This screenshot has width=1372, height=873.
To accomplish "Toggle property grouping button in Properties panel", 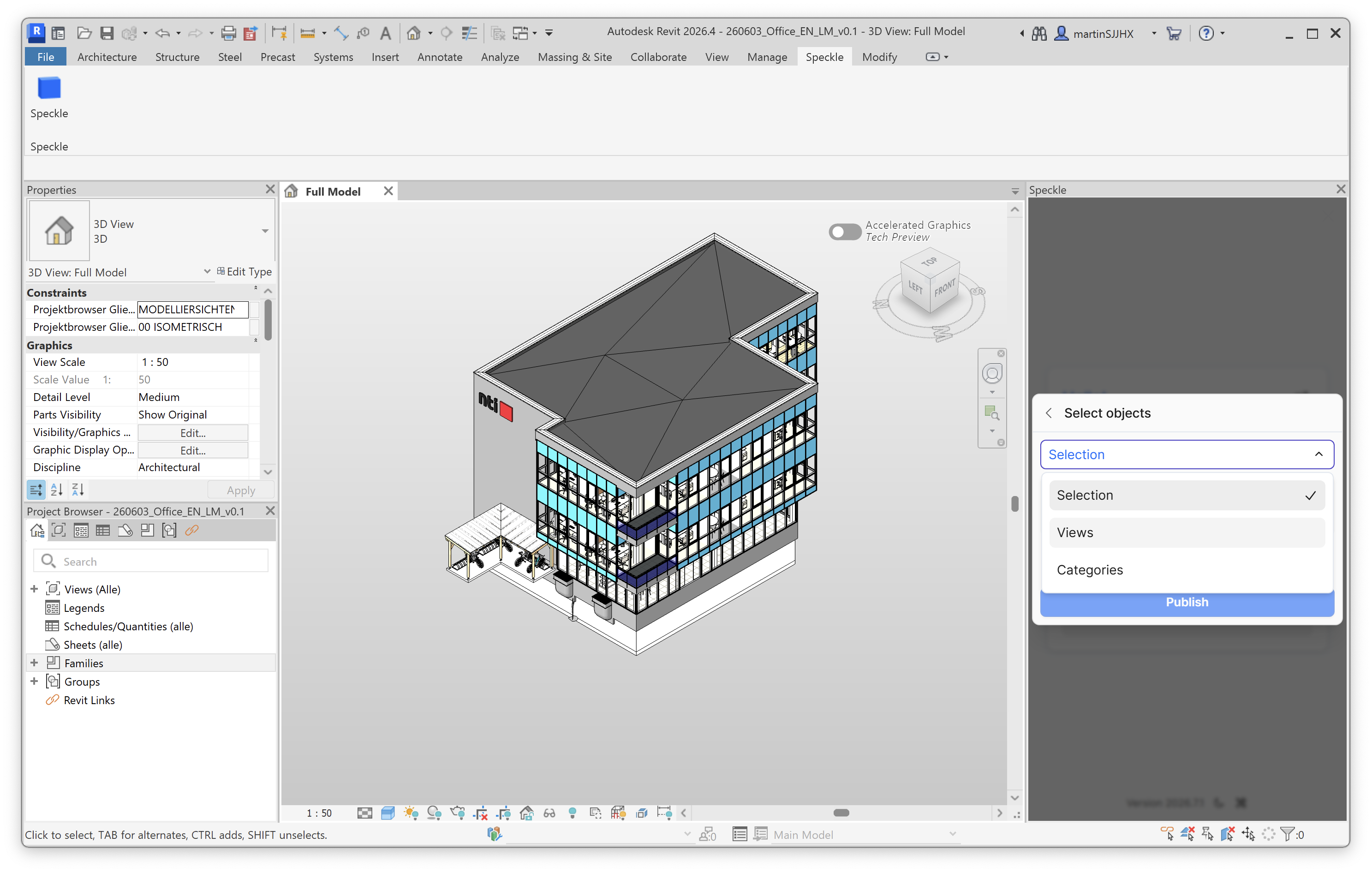I will click(x=36, y=490).
